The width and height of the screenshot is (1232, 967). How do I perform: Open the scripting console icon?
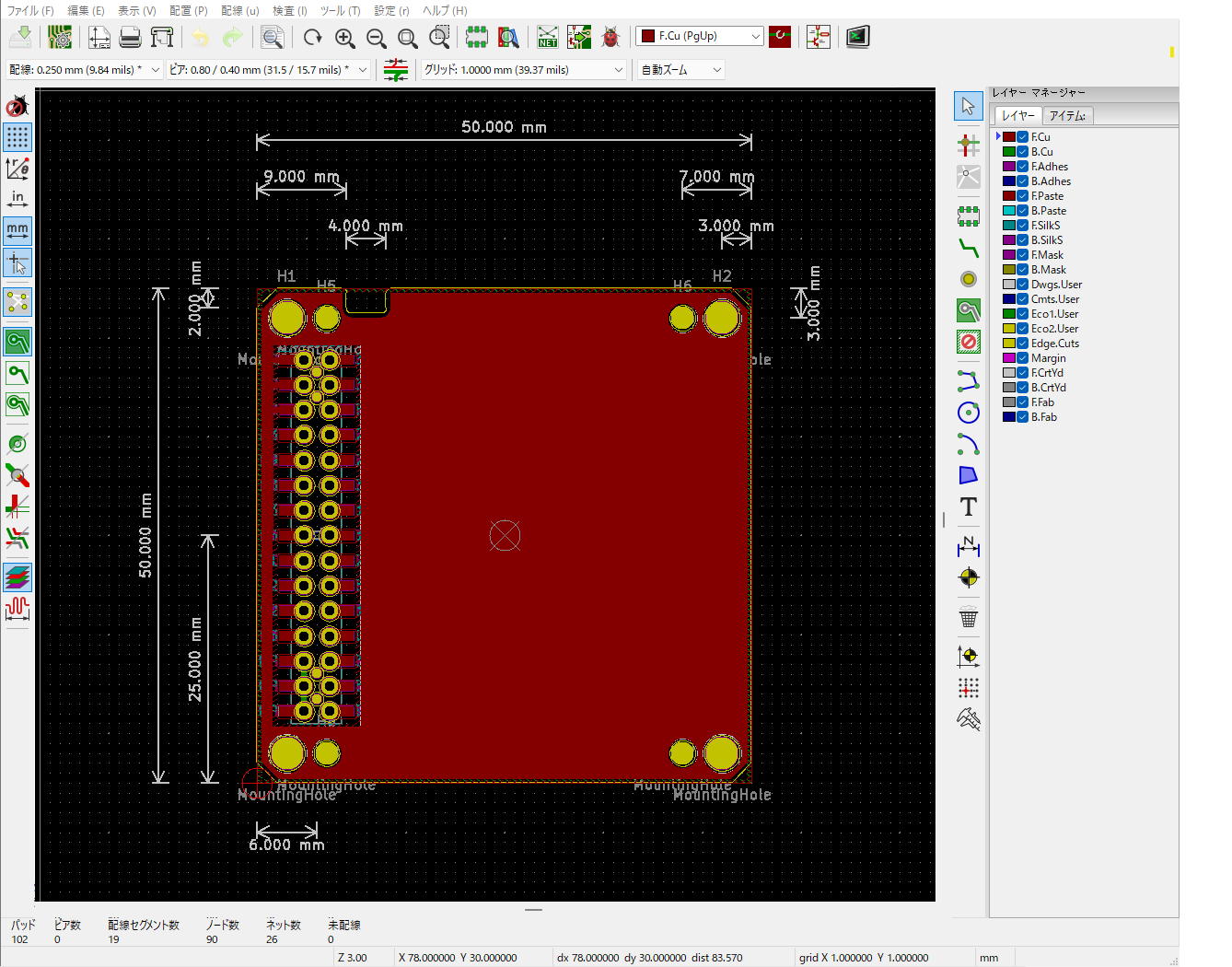[x=858, y=37]
